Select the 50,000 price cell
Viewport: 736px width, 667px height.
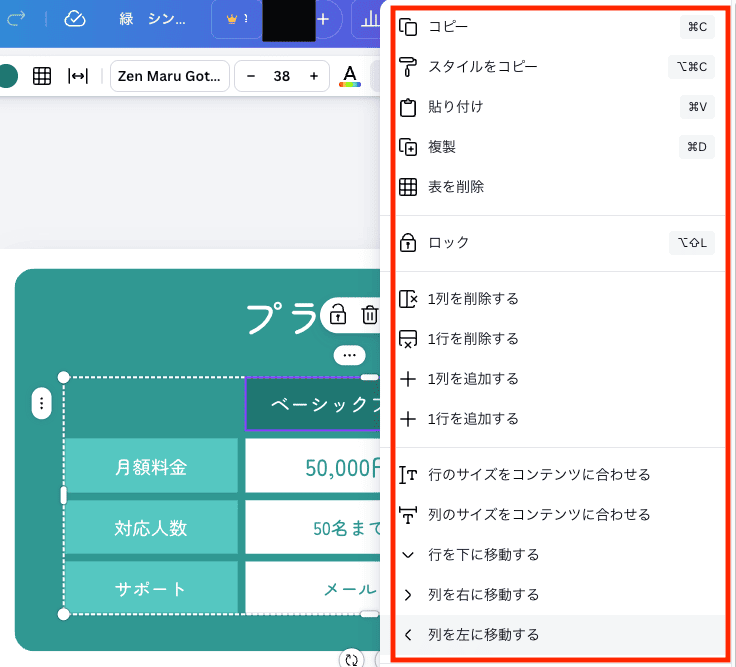click(x=313, y=466)
